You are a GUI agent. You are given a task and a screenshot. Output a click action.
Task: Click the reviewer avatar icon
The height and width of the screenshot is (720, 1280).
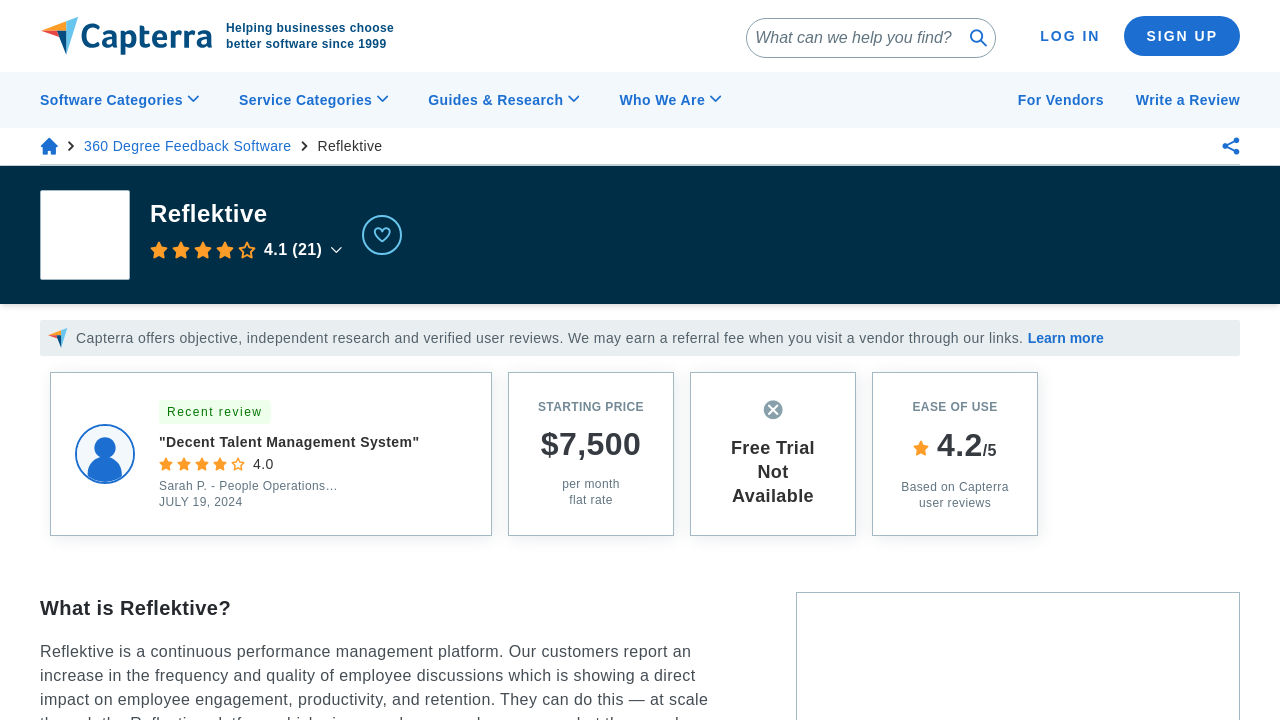(105, 454)
